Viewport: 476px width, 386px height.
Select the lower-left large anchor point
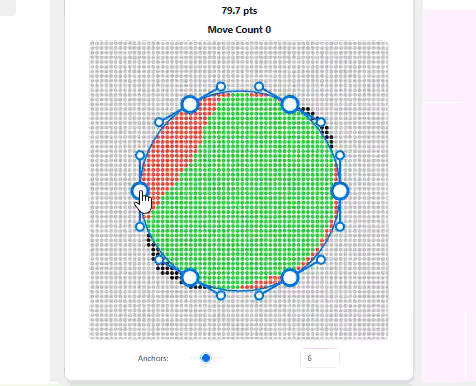tap(190, 277)
